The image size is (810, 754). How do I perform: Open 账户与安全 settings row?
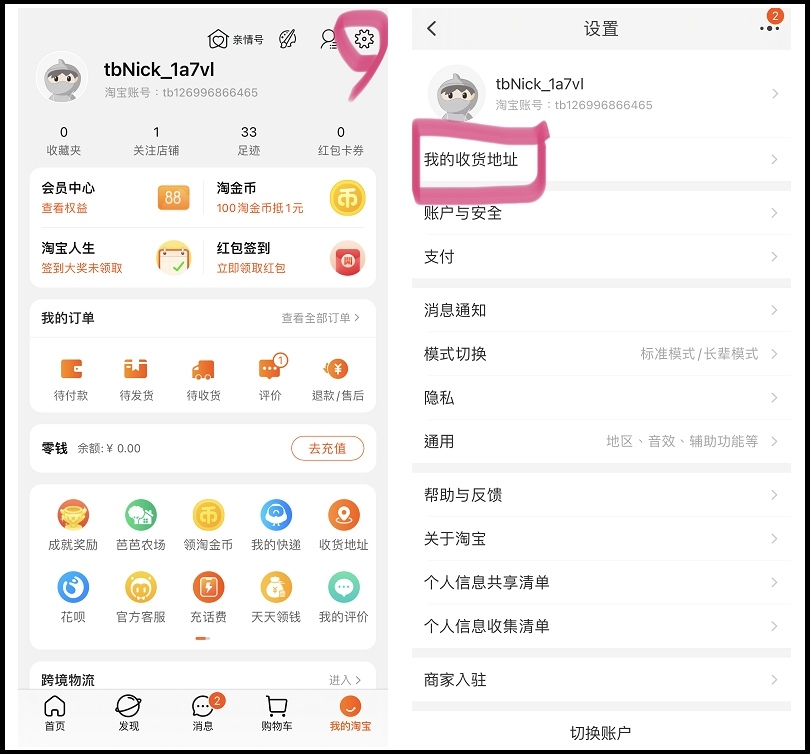[601, 213]
